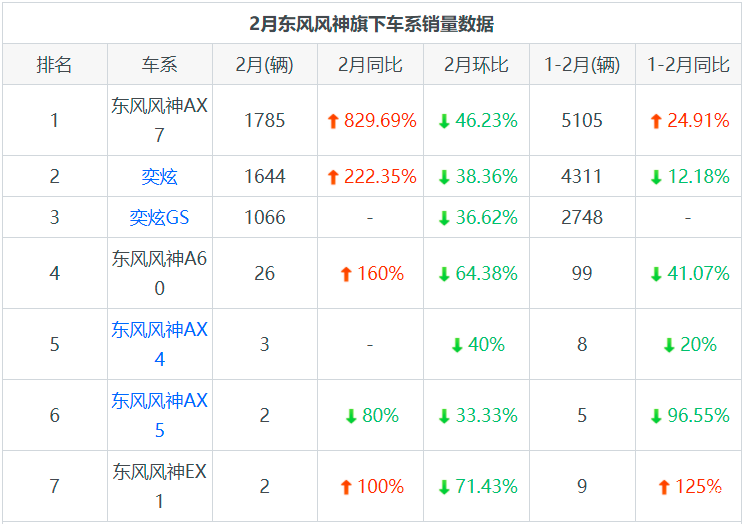Click the red up arrow beside 222.35%
This screenshot has width=744, height=524.
[x=333, y=177]
